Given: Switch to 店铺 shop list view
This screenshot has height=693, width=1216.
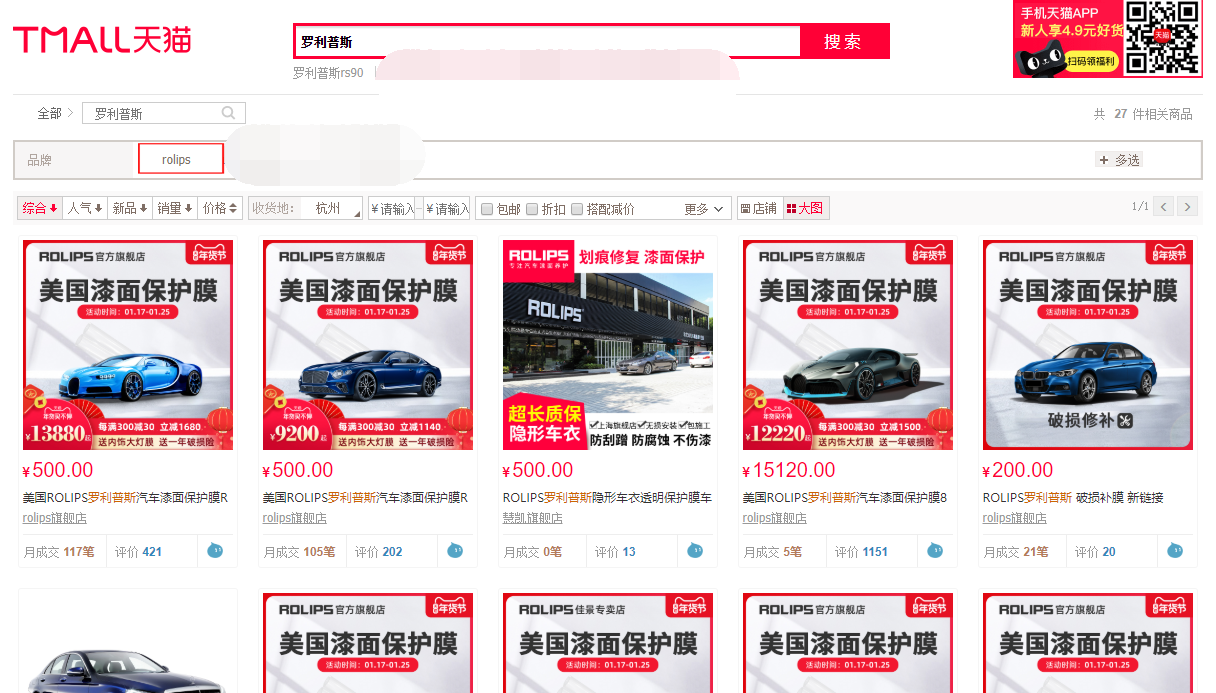Looking at the screenshot, I should pos(759,209).
